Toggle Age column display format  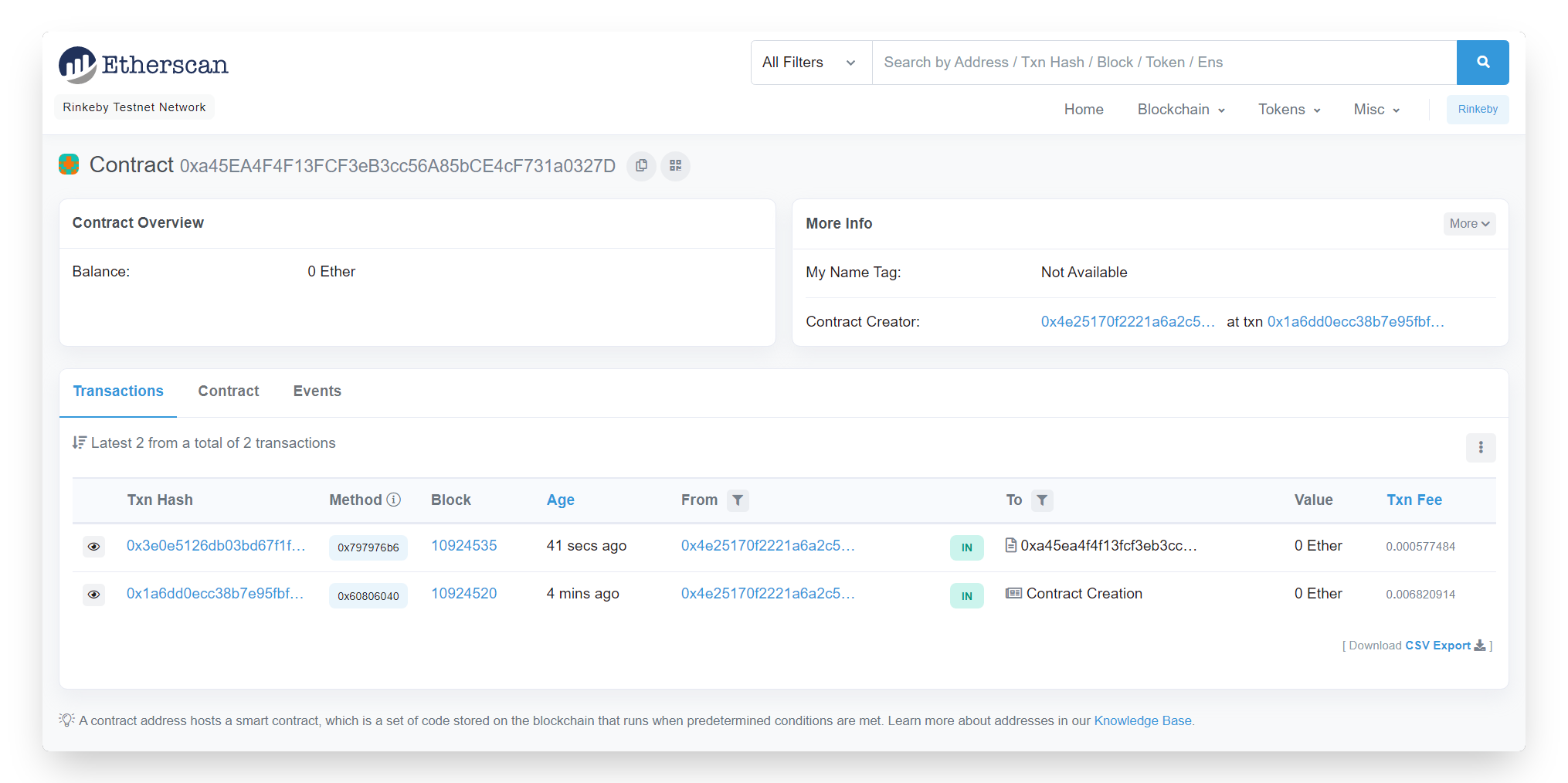pyautogui.click(x=561, y=500)
